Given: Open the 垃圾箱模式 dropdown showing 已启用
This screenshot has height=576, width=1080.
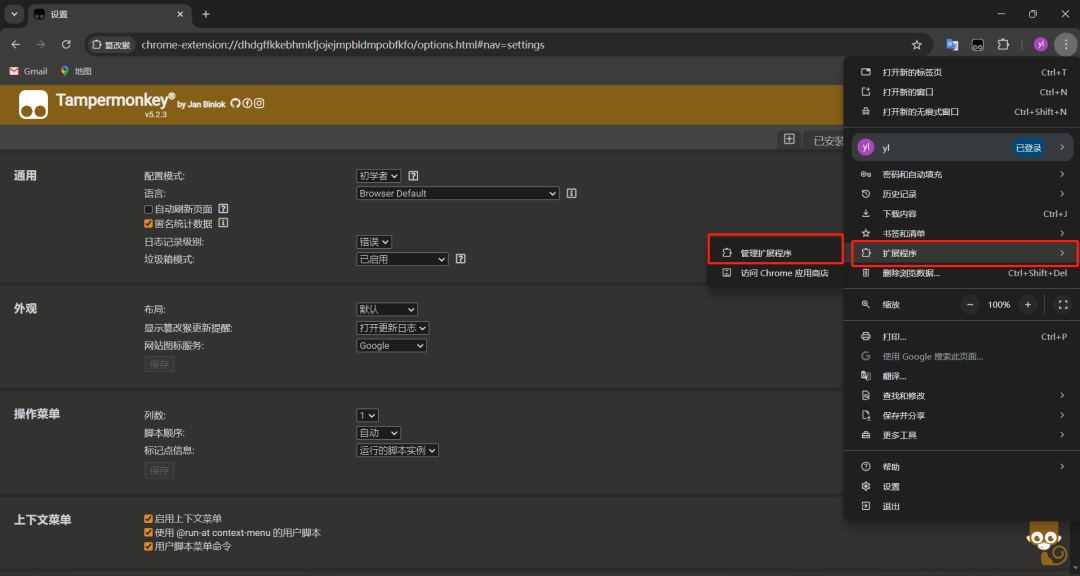Looking at the screenshot, I should coord(402,259).
